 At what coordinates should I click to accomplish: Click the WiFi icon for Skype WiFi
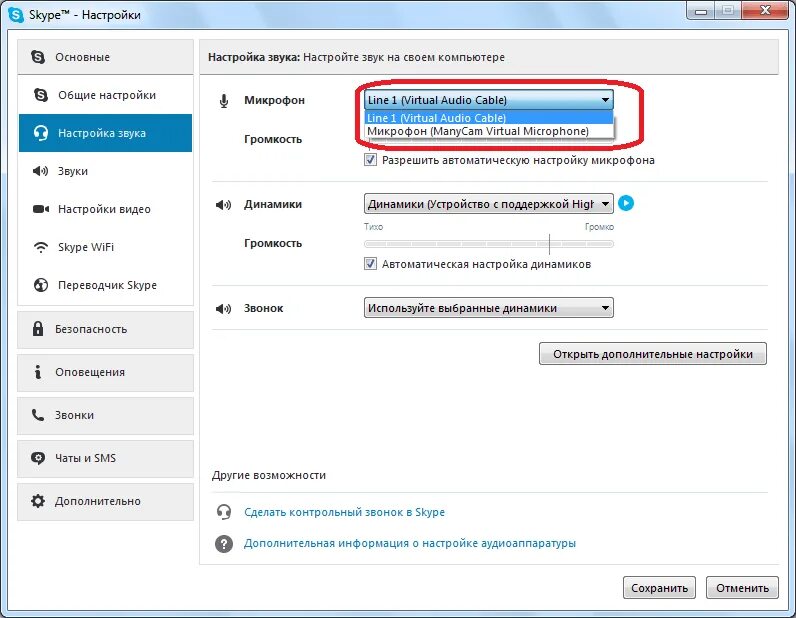click(x=41, y=247)
